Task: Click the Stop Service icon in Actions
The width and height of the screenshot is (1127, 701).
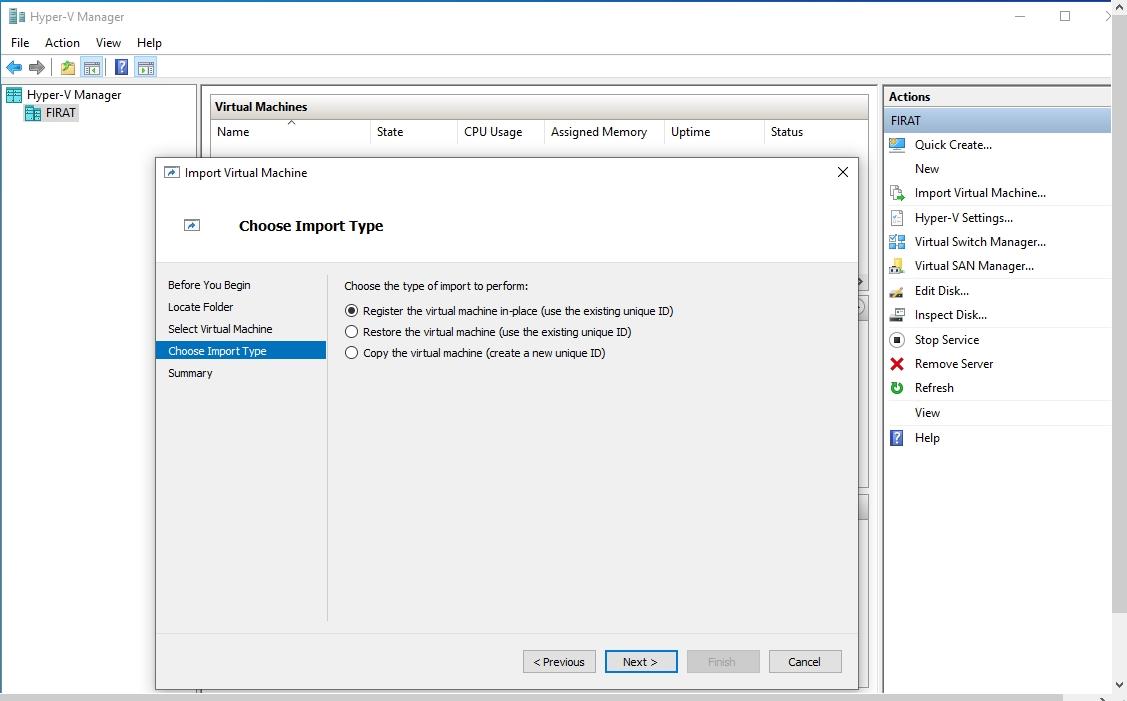Action: tap(897, 340)
